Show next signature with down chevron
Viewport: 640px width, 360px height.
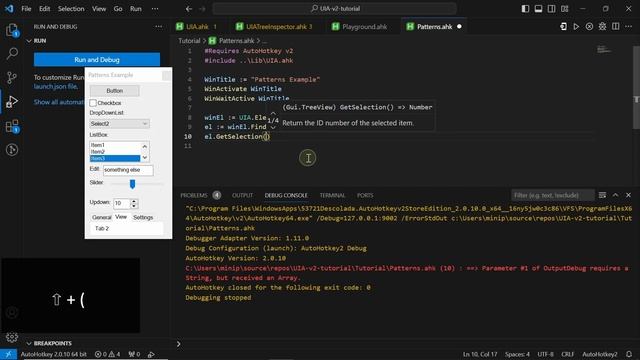click(x=273, y=127)
